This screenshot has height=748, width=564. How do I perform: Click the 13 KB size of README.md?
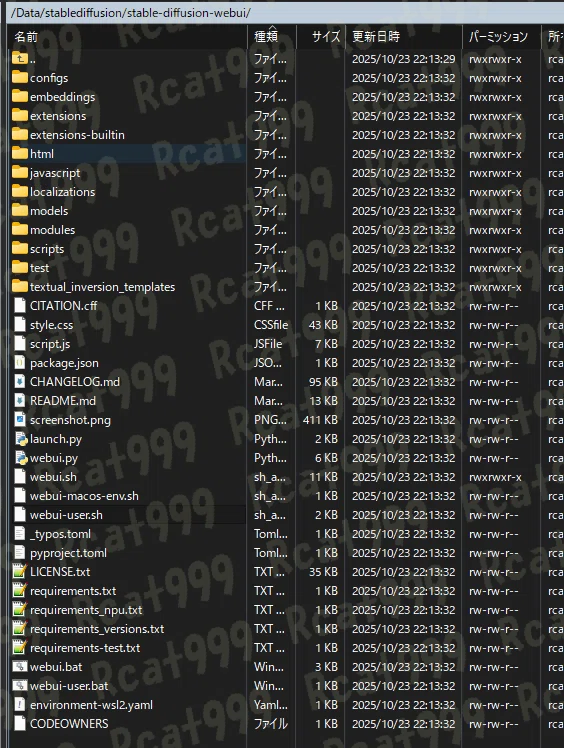click(324, 401)
